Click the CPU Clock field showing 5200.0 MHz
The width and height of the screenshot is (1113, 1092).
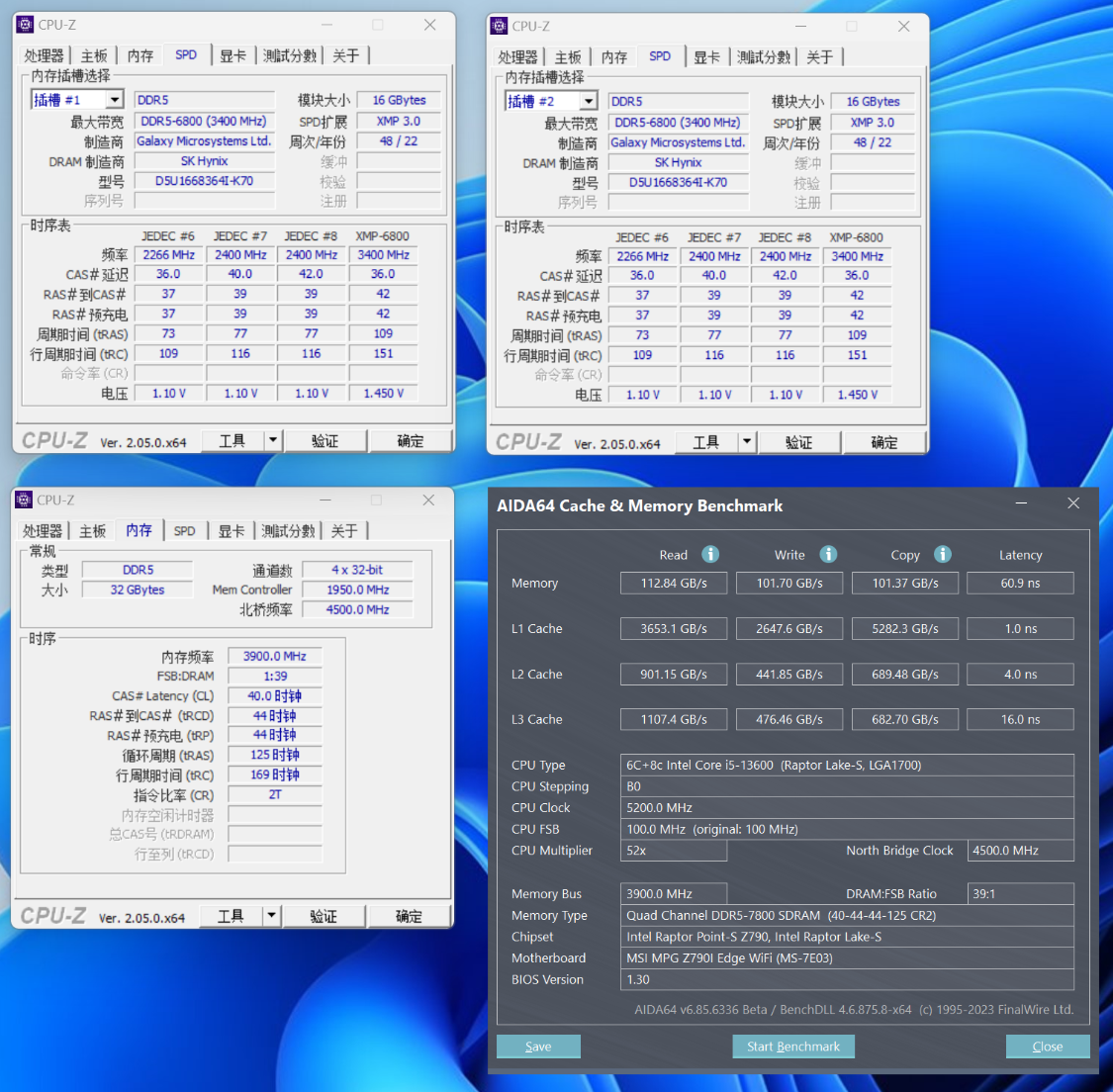pyautogui.click(x=847, y=807)
